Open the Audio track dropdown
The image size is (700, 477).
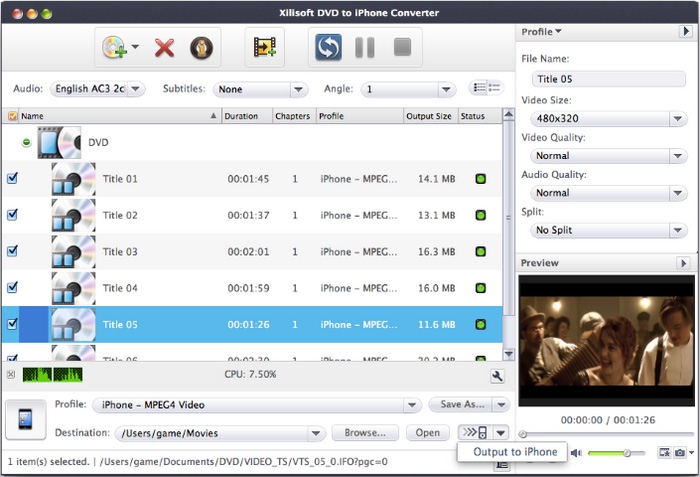click(x=97, y=89)
